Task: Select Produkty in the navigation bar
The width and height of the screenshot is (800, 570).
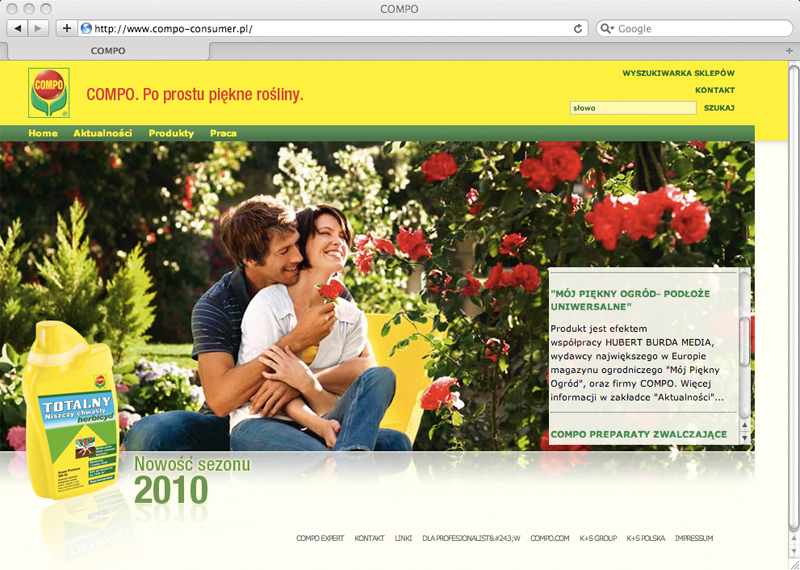Action: click(171, 133)
